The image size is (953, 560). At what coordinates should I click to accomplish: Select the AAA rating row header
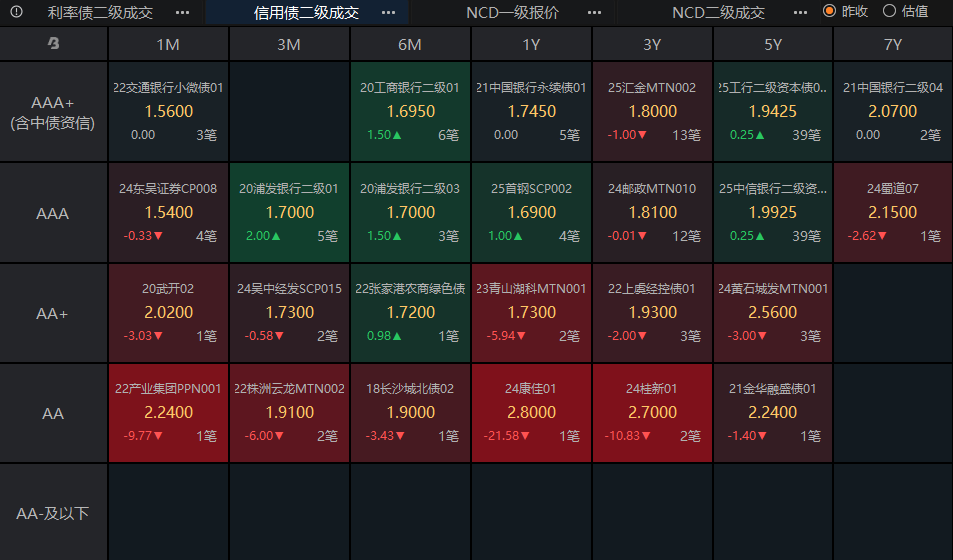[53, 213]
